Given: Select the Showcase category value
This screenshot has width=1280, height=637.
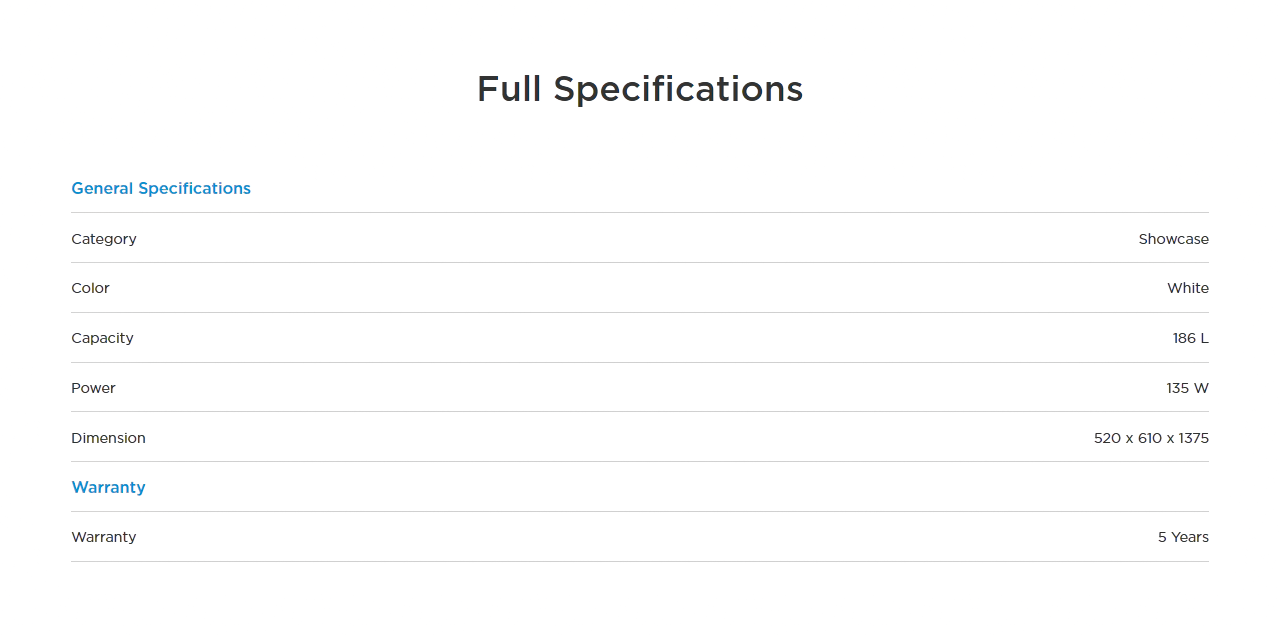Looking at the screenshot, I should (x=1173, y=239).
